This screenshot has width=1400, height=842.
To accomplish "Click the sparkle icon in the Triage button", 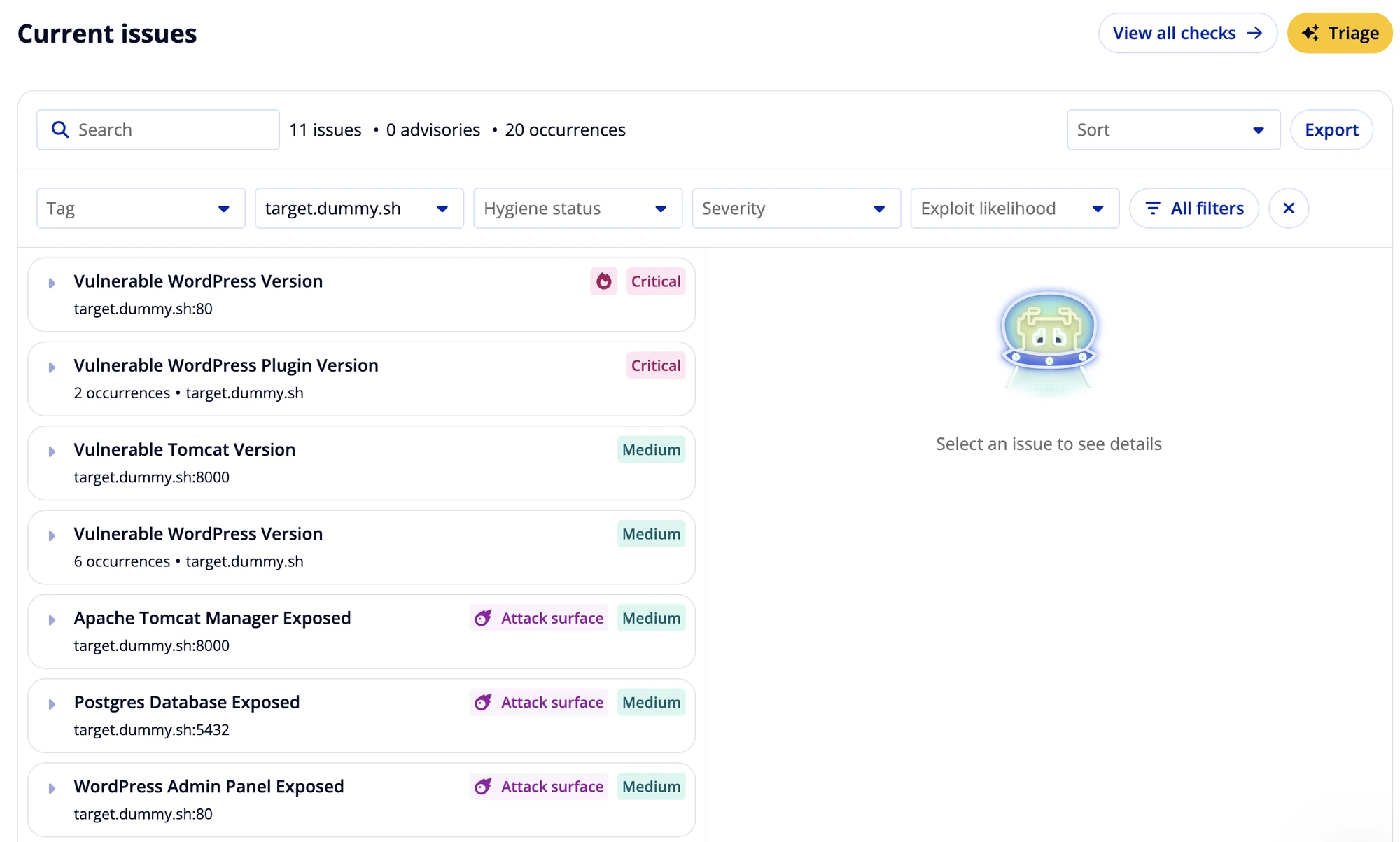I will pyautogui.click(x=1311, y=33).
